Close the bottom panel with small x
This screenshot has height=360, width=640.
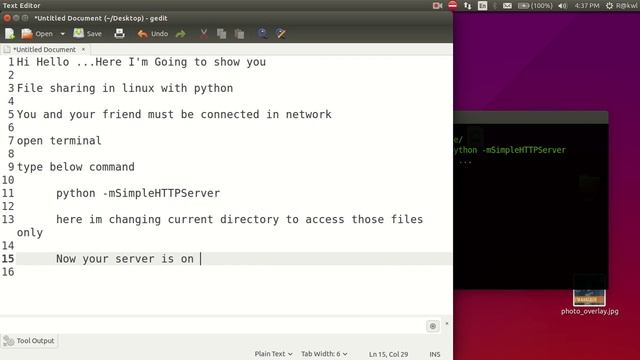pyautogui.click(x=447, y=323)
